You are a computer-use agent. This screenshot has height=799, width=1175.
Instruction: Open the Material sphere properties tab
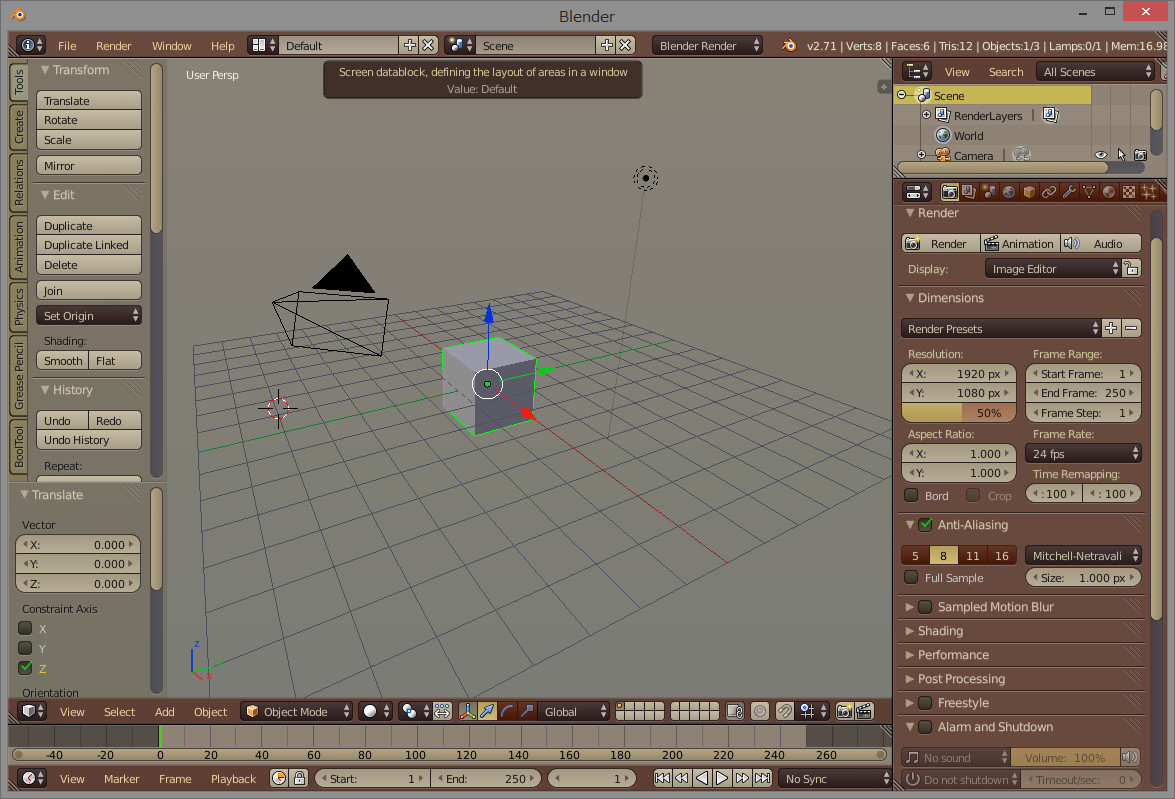(x=1109, y=192)
